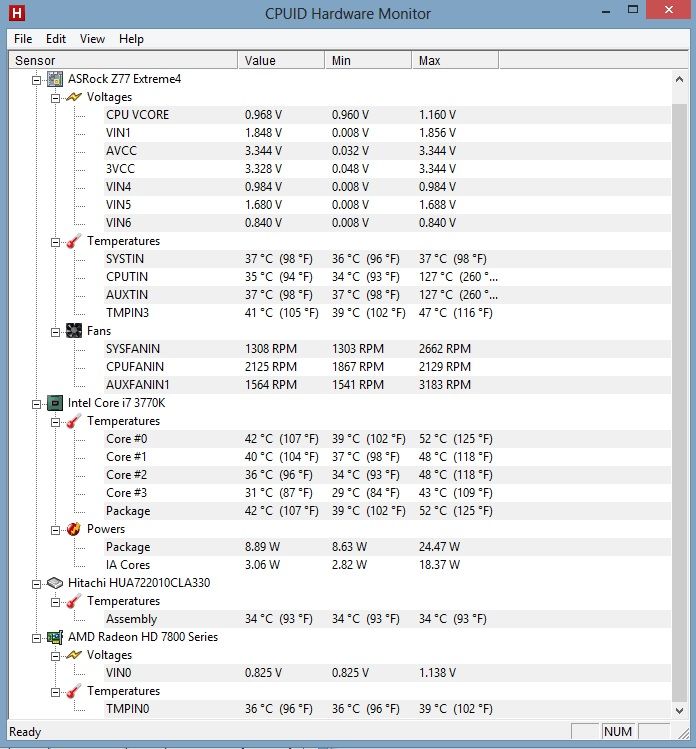Click the Max column header
This screenshot has height=749, width=696.
coord(455,61)
